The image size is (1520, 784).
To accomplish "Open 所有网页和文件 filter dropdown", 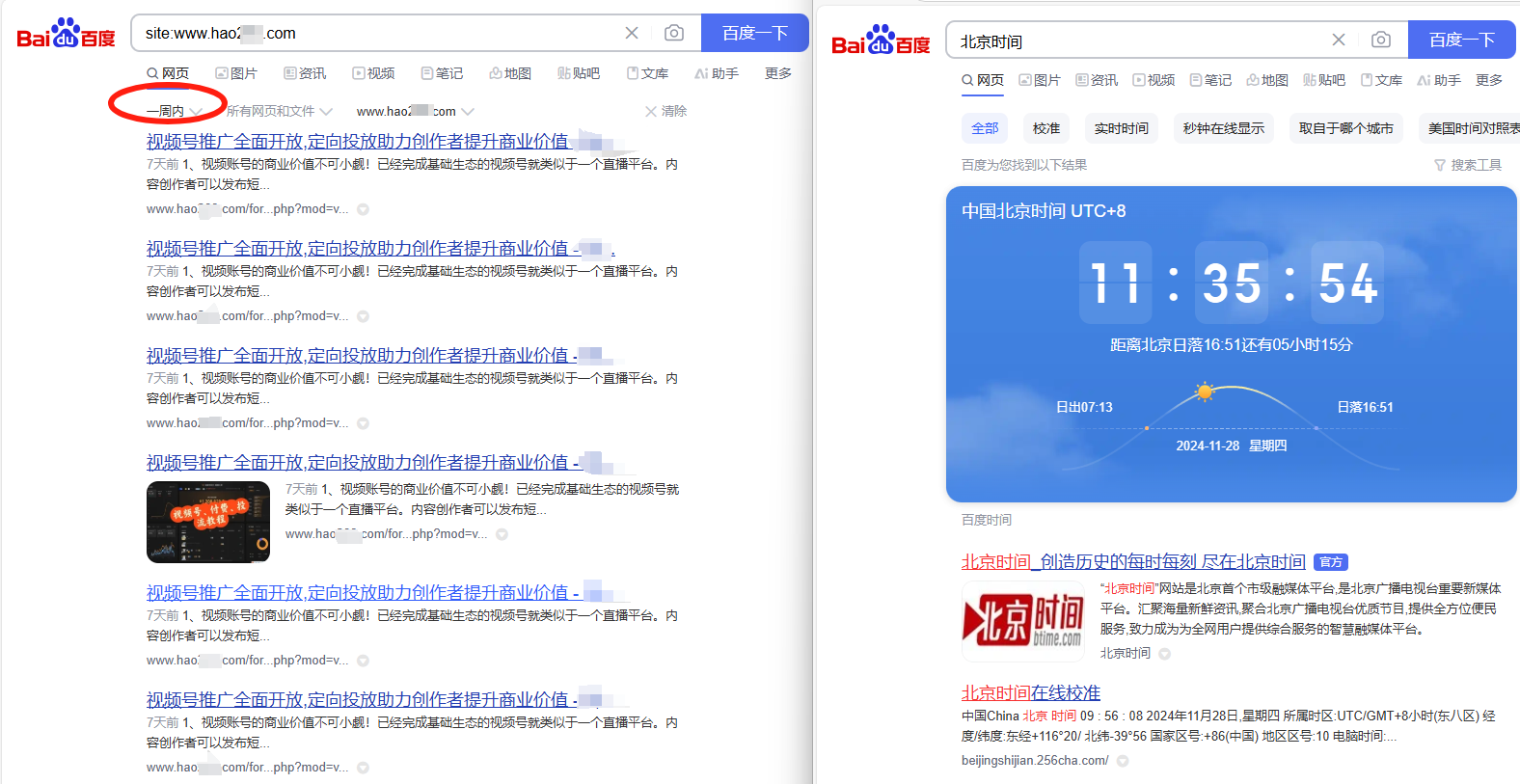I will tap(279, 112).
